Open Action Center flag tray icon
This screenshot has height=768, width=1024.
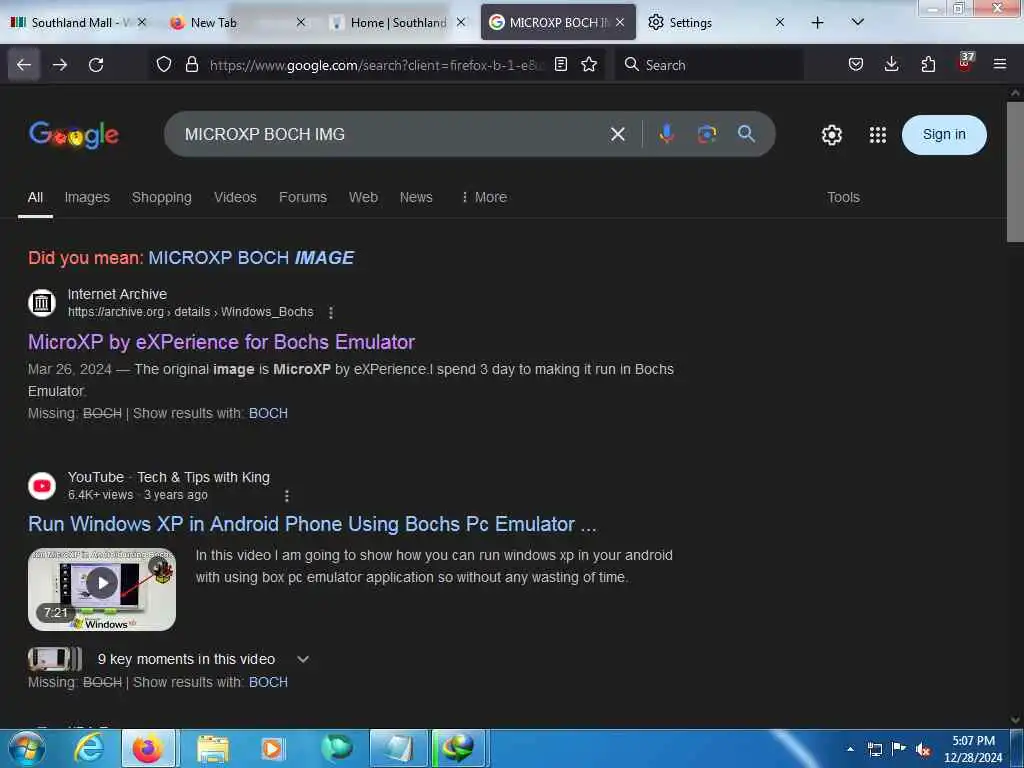pos(899,749)
